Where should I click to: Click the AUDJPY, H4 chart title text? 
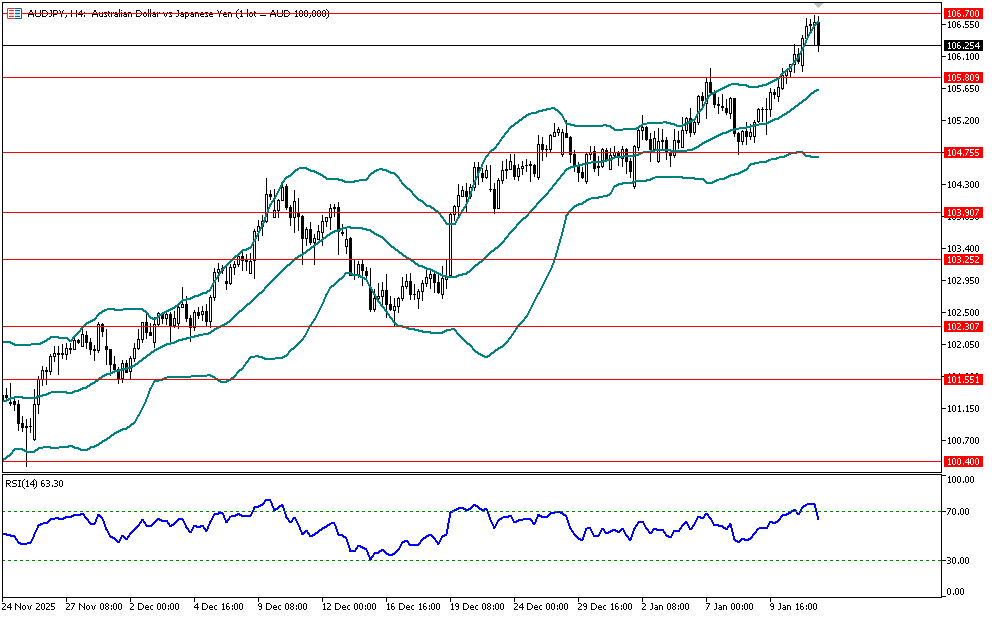(x=56, y=11)
